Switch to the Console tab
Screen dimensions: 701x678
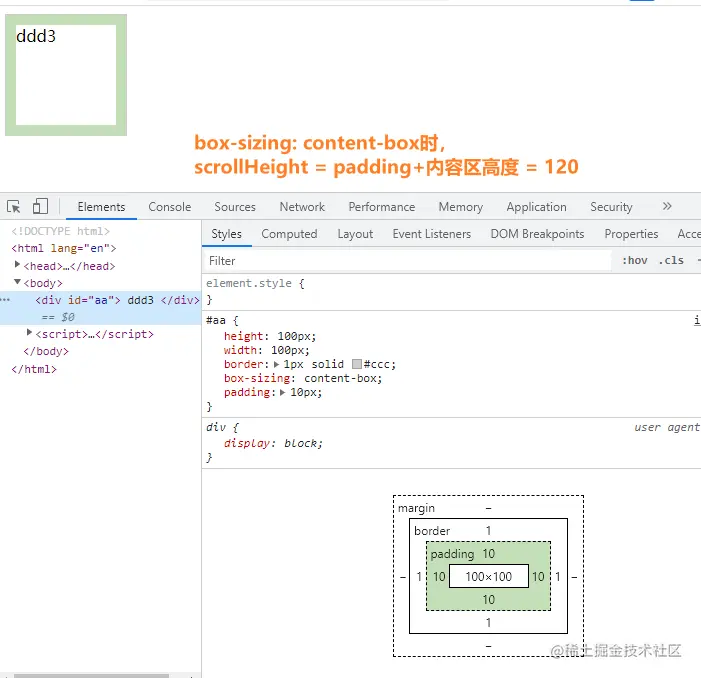[x=169, y=207]
